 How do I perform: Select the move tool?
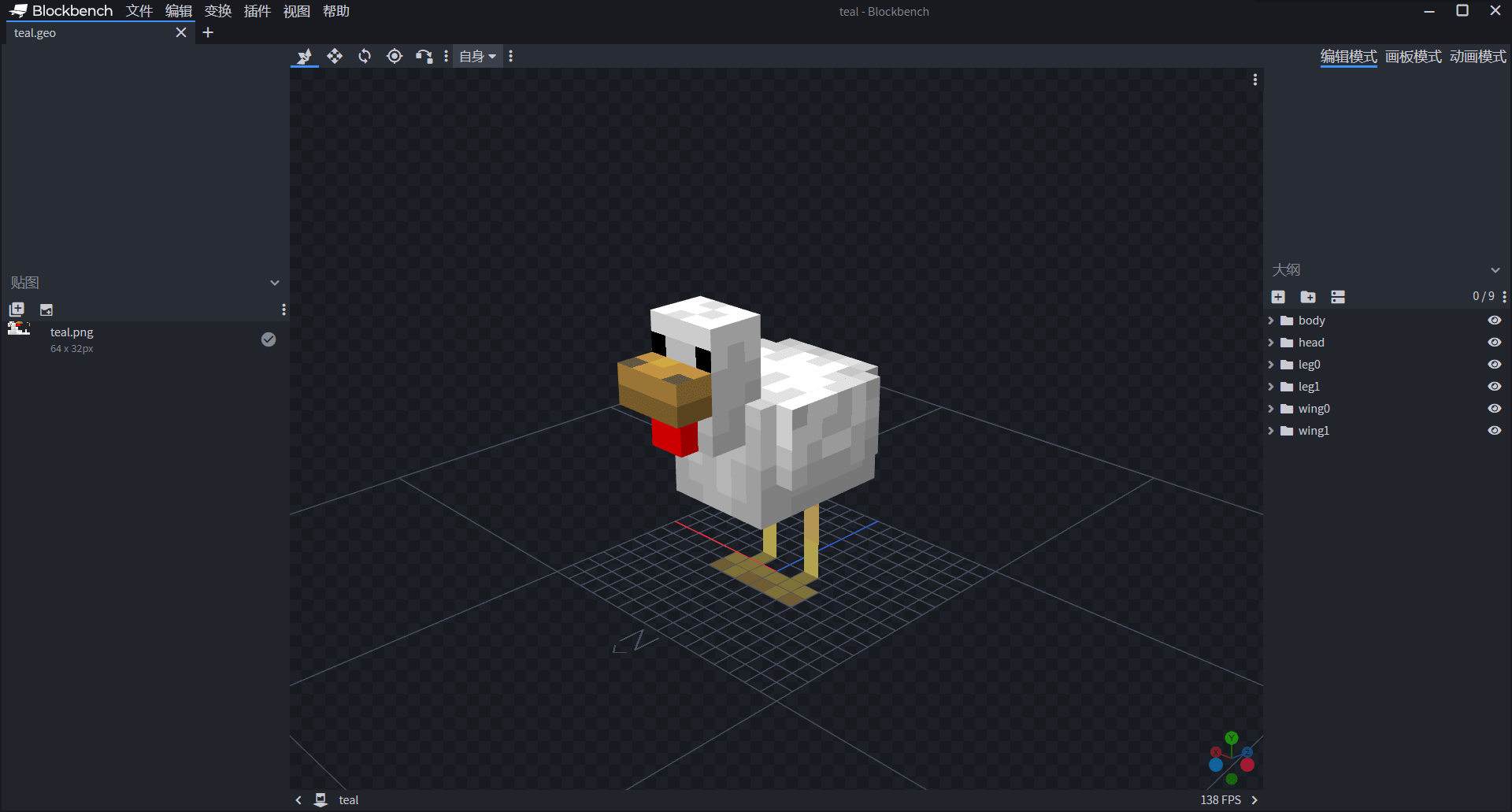[335, 56]
